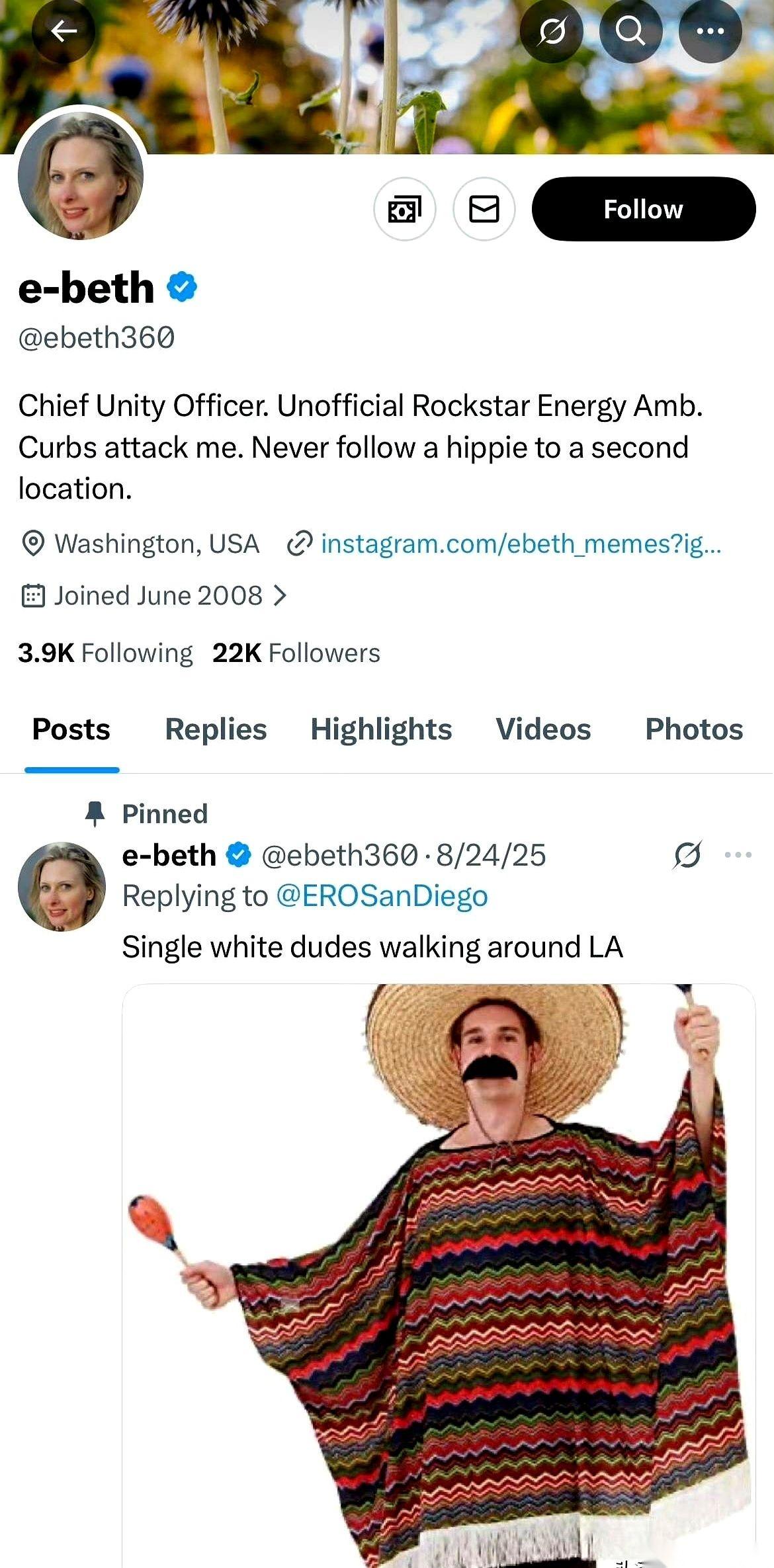This screenshot has width=774, height=1568.
Task: Open the Highlights tab
Action: (x=381, y=729)
